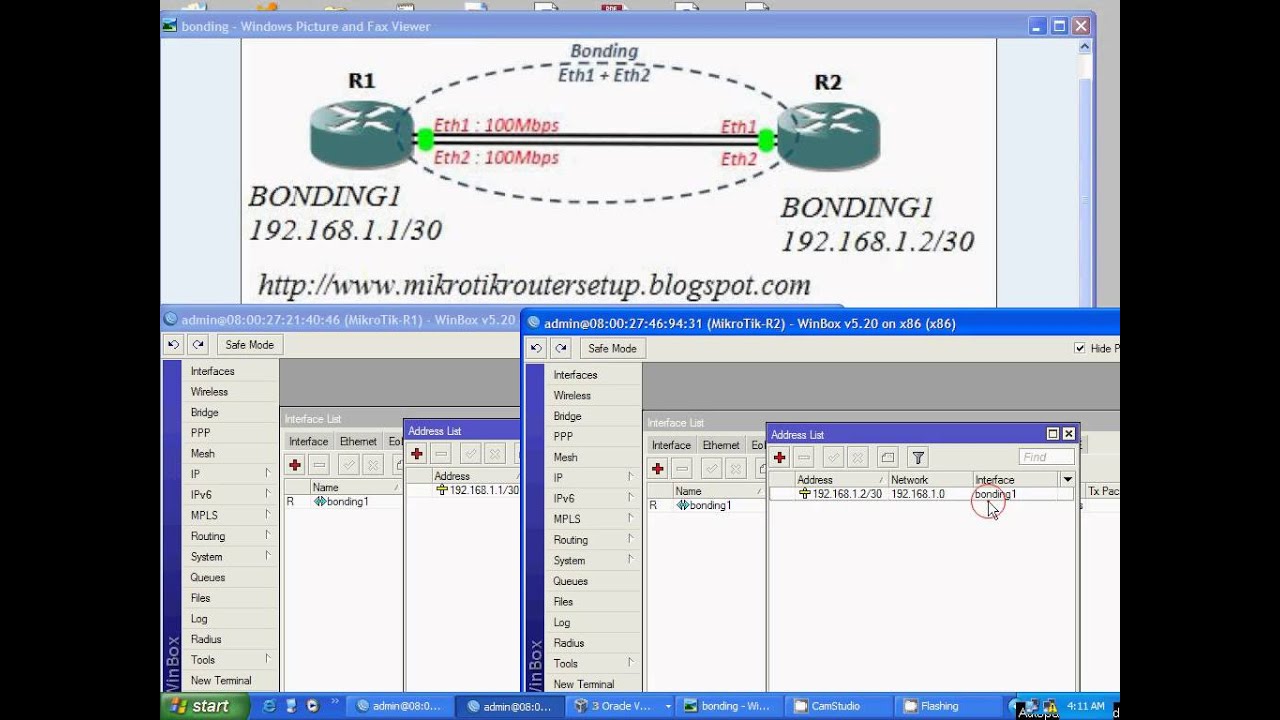The image size is (1280, 720).
Task: Open Queues in the MikroTik-R1 menu
Action: (208, 577)
